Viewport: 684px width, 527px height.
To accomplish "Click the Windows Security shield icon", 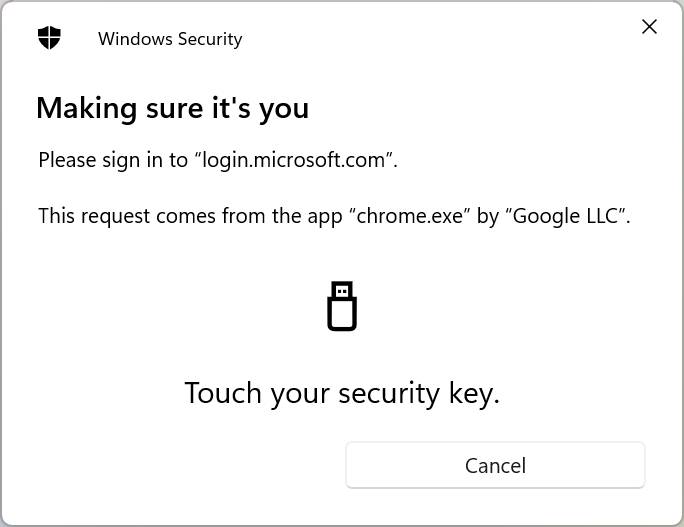I will click(x=49, y=38).
